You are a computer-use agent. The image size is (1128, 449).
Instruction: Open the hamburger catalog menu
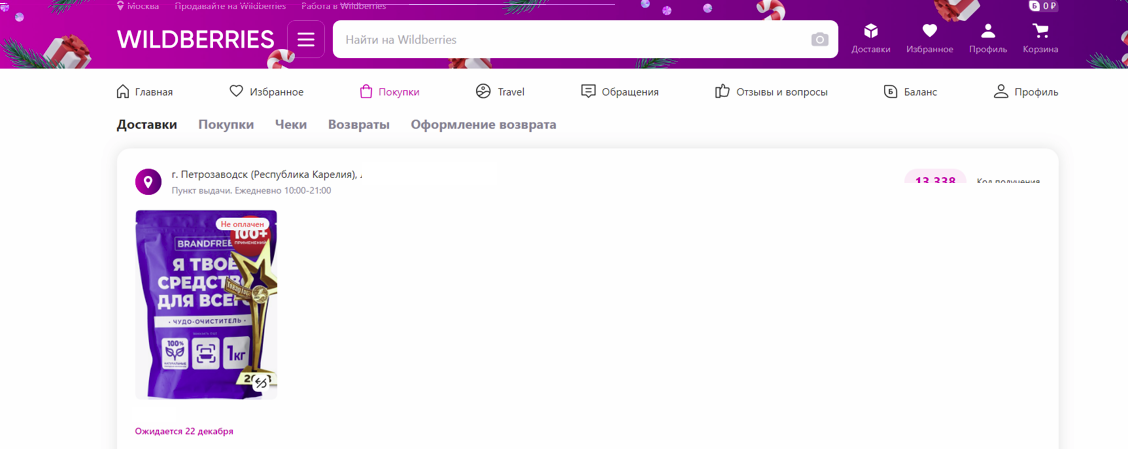(x=306, y=39)
